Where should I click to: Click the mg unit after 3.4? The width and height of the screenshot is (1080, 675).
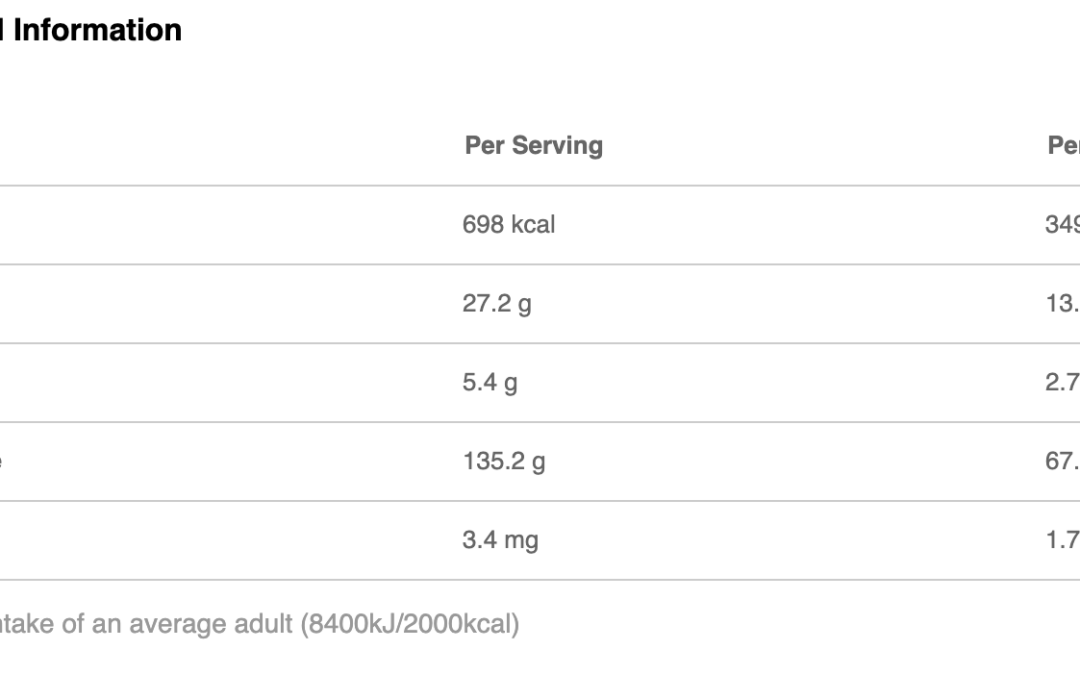point(521,541)
